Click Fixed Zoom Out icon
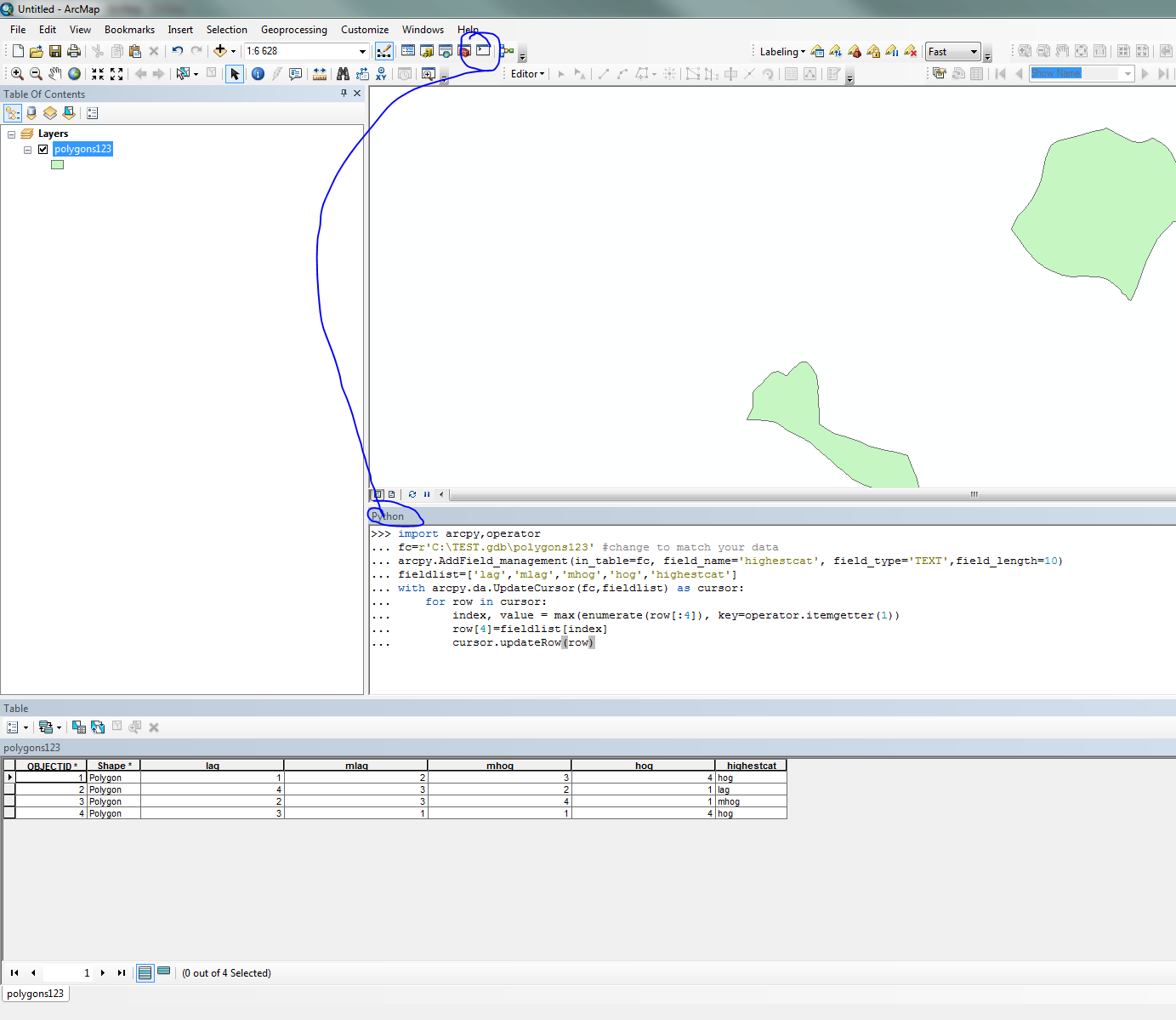Viewport: 1176px width, 1020px height. click(116, 74)
